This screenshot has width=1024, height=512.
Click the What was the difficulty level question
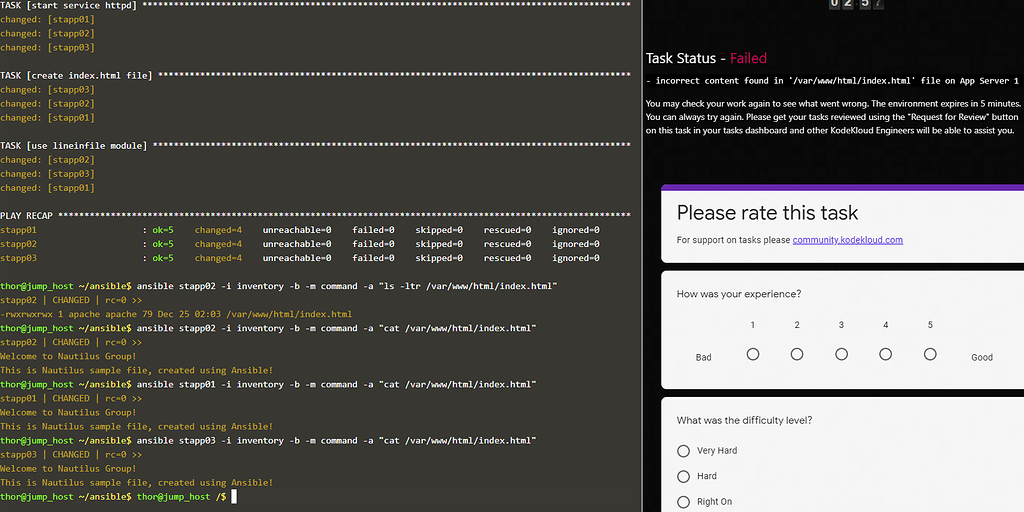pyautogui.click(x=744, y=420)
